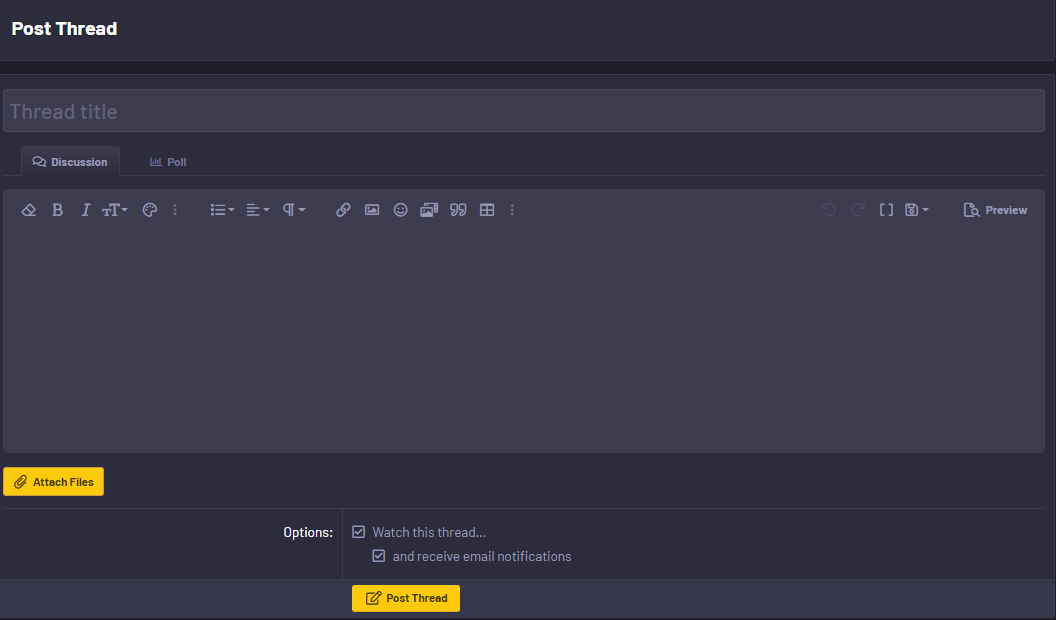The image size is (1056, 620).
Task: Submit the post with Post Thread
Action: coord(405,598)
